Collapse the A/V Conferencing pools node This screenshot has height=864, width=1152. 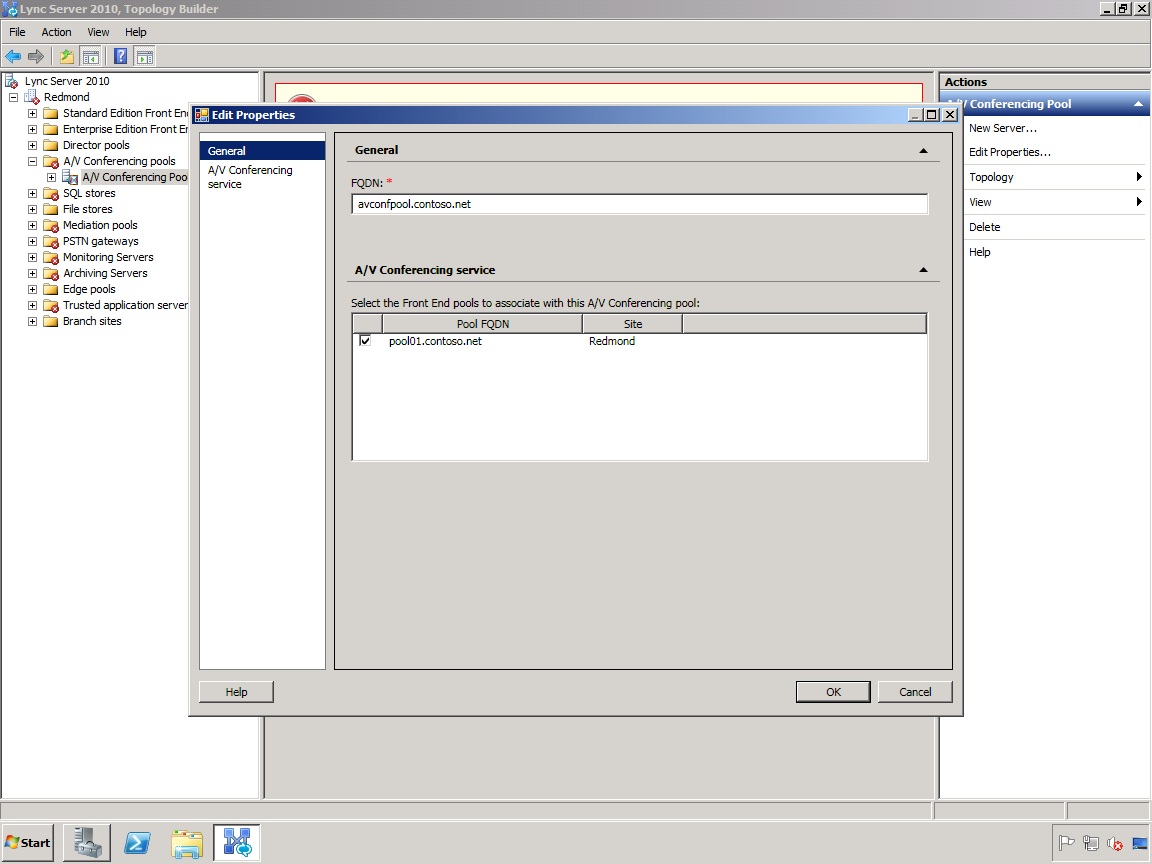tap(32, 161)
